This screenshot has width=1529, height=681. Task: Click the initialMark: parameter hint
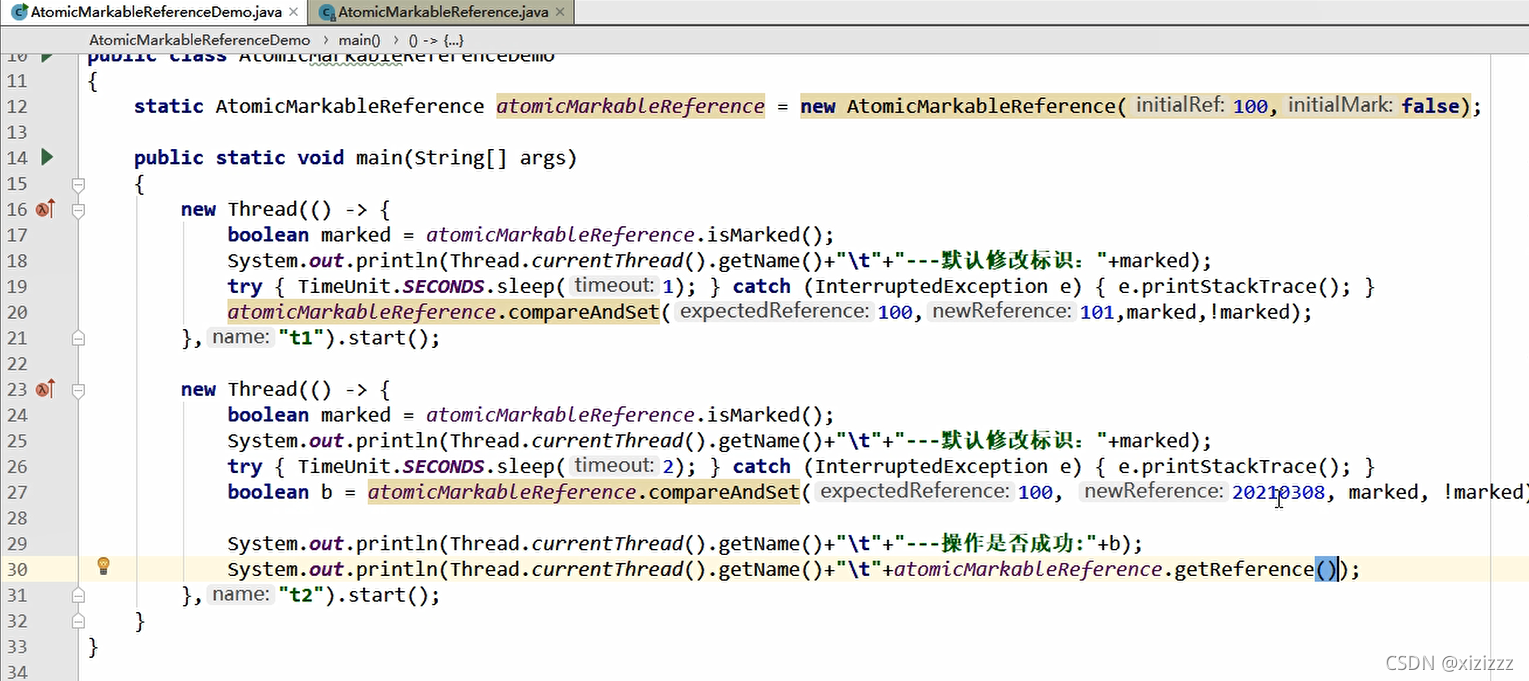click(1340, 105)
